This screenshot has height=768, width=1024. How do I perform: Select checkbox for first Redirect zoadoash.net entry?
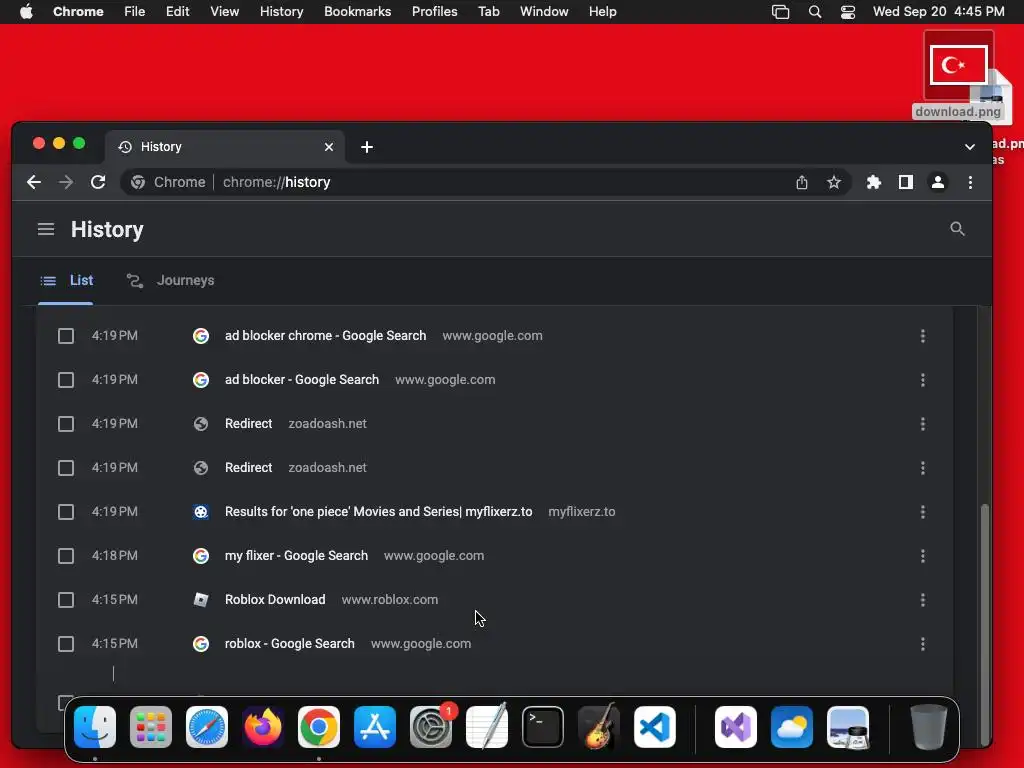click(x=66, y=424)
